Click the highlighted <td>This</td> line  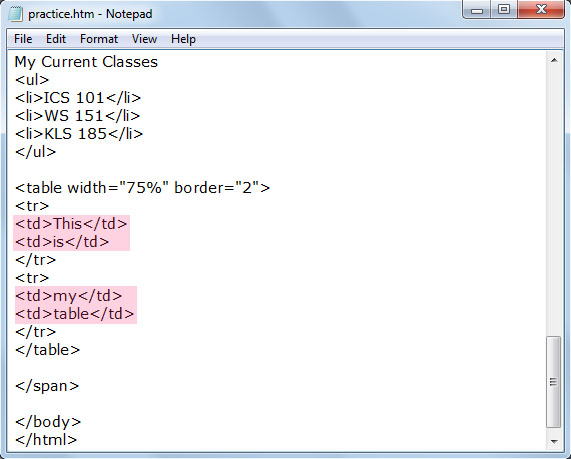(x=71, y=224)
